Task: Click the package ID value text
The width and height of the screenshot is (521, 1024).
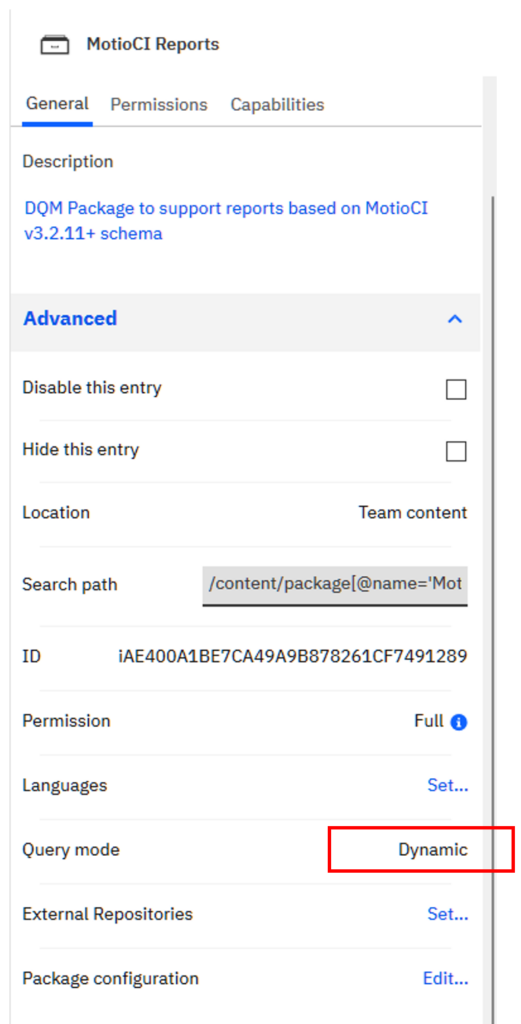Action: (292, 656)
